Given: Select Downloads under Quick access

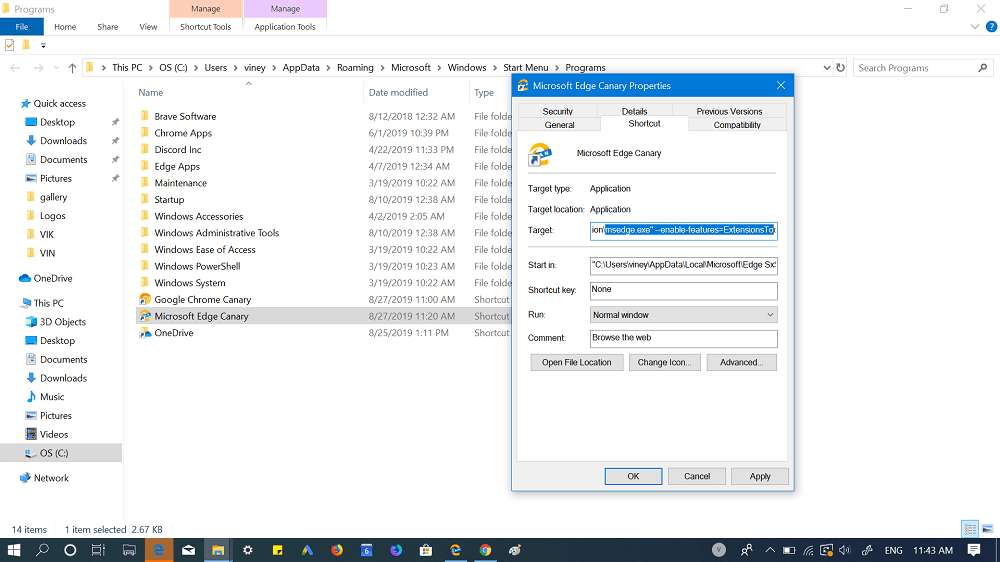Looking at the screenshot, I should pos(63,140).
